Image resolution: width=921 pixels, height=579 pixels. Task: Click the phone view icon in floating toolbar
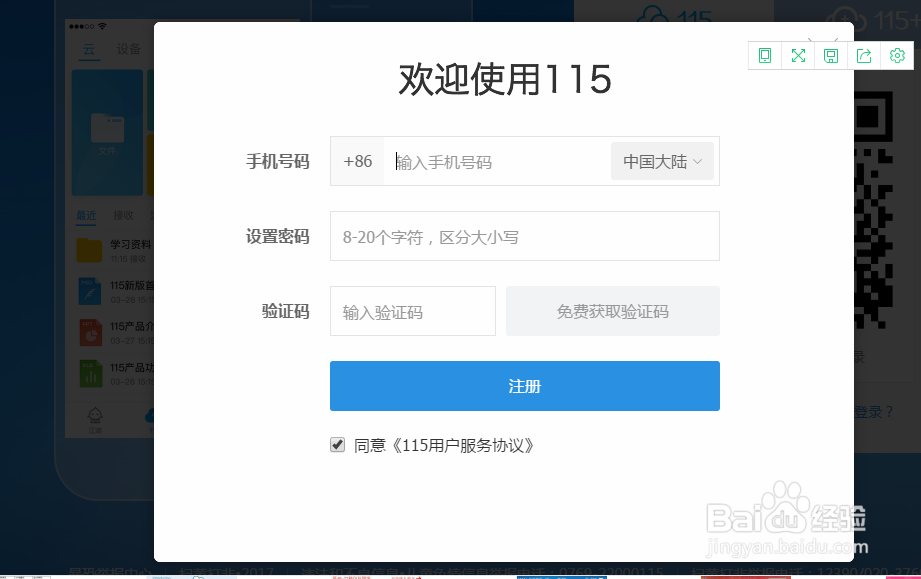(x=765, y=56)
